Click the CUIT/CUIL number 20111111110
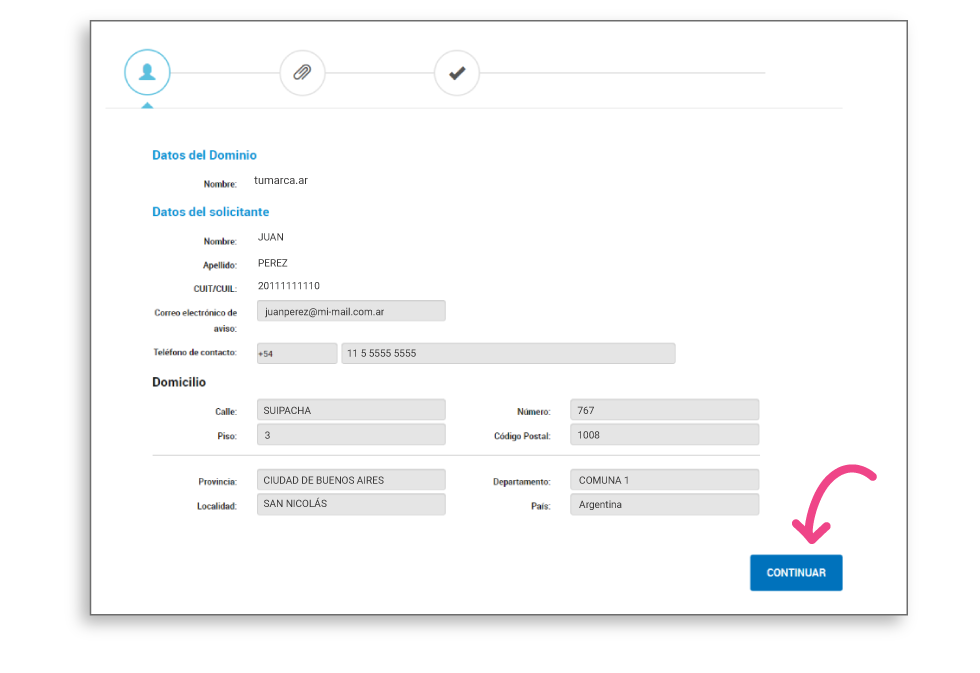 [x=289, y=286]
